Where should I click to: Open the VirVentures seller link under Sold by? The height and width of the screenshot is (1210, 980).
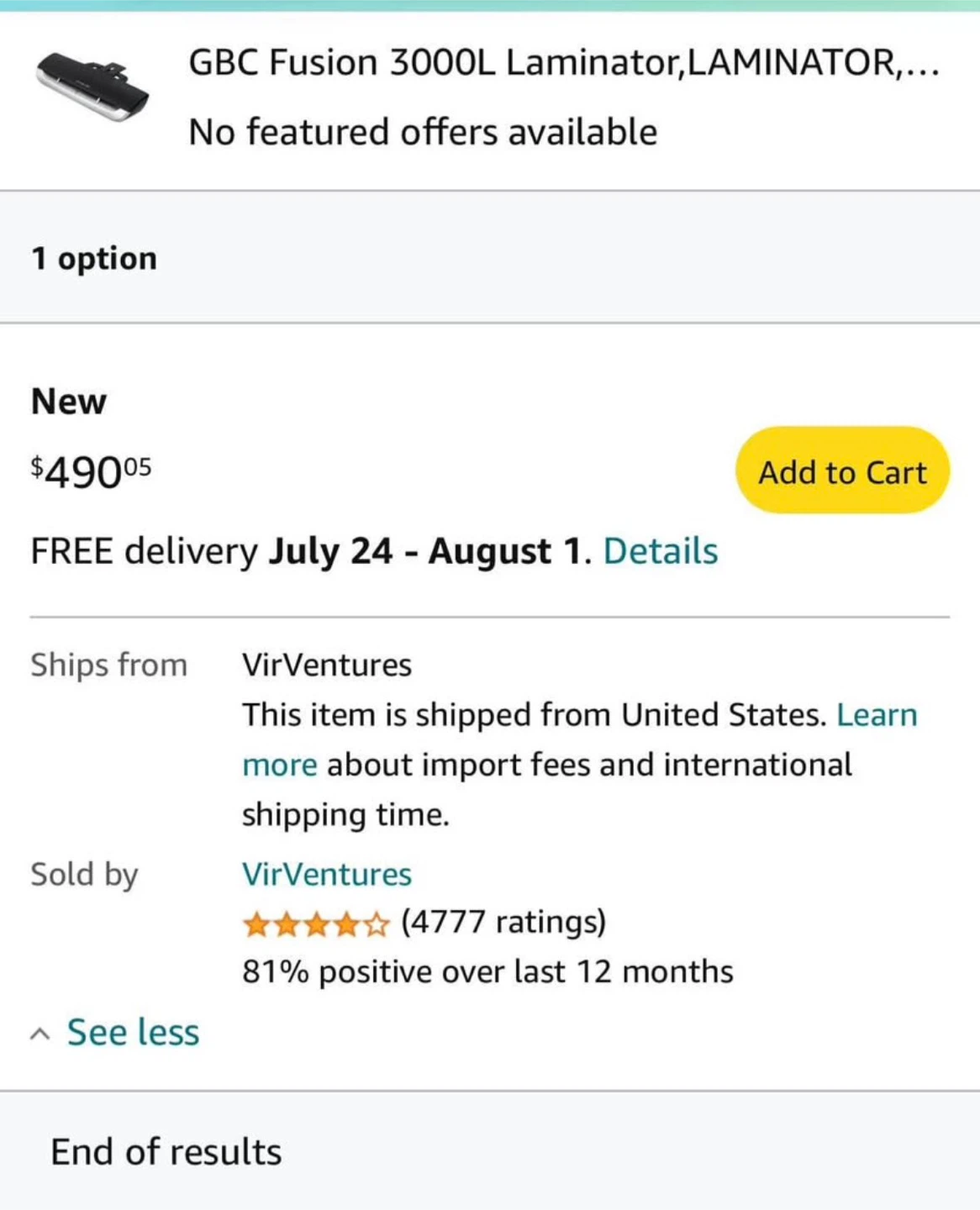pos(327,874)
